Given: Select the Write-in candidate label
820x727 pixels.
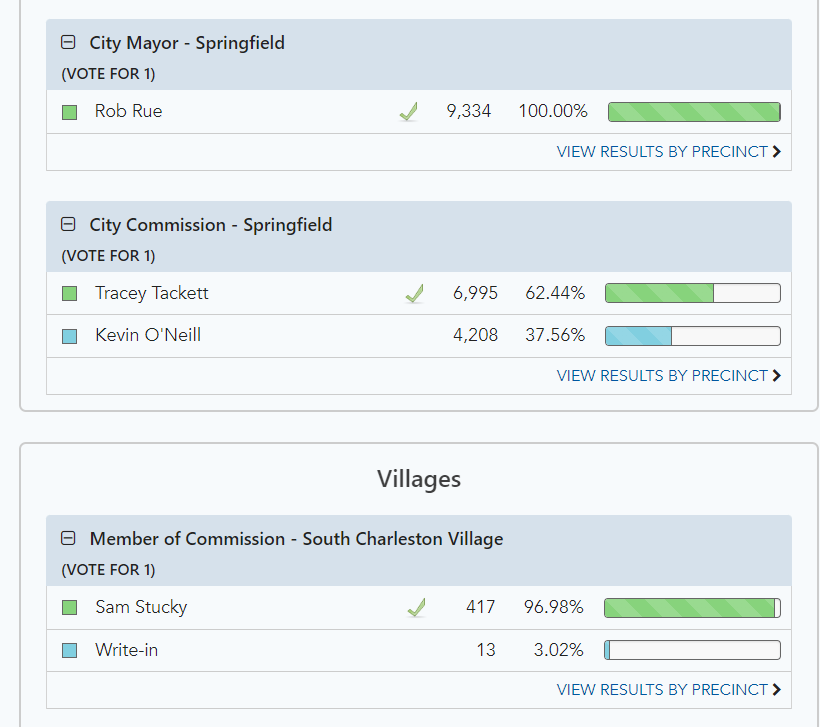Looking at the screenshot, I should [127, 650].
